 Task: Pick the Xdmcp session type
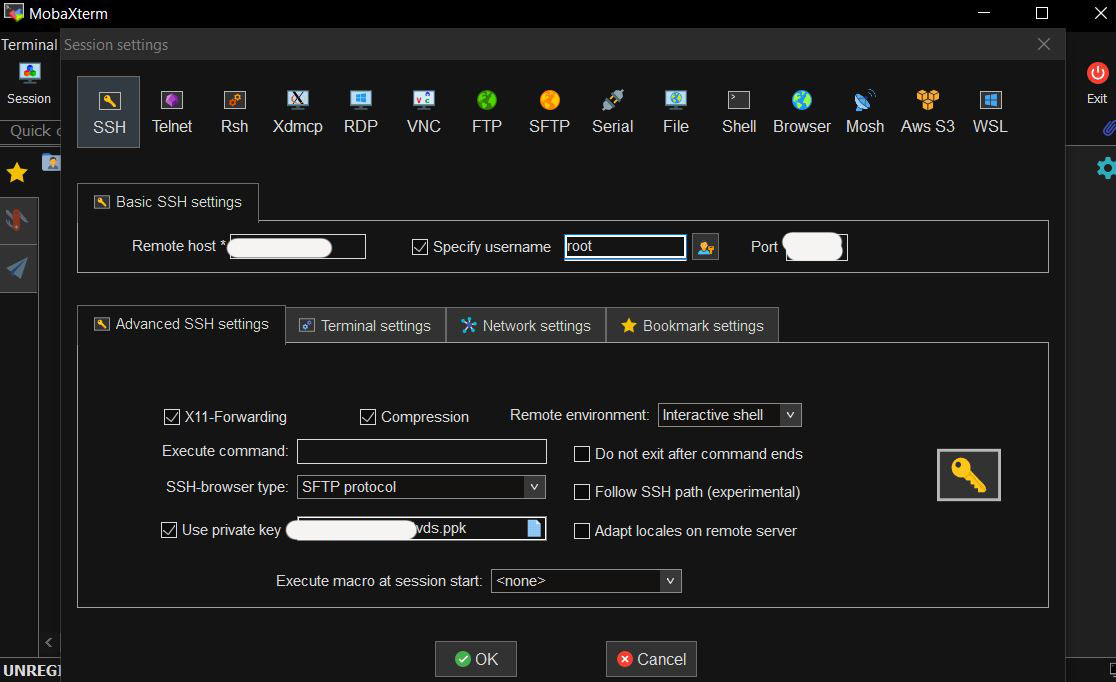tap(298, 112)
